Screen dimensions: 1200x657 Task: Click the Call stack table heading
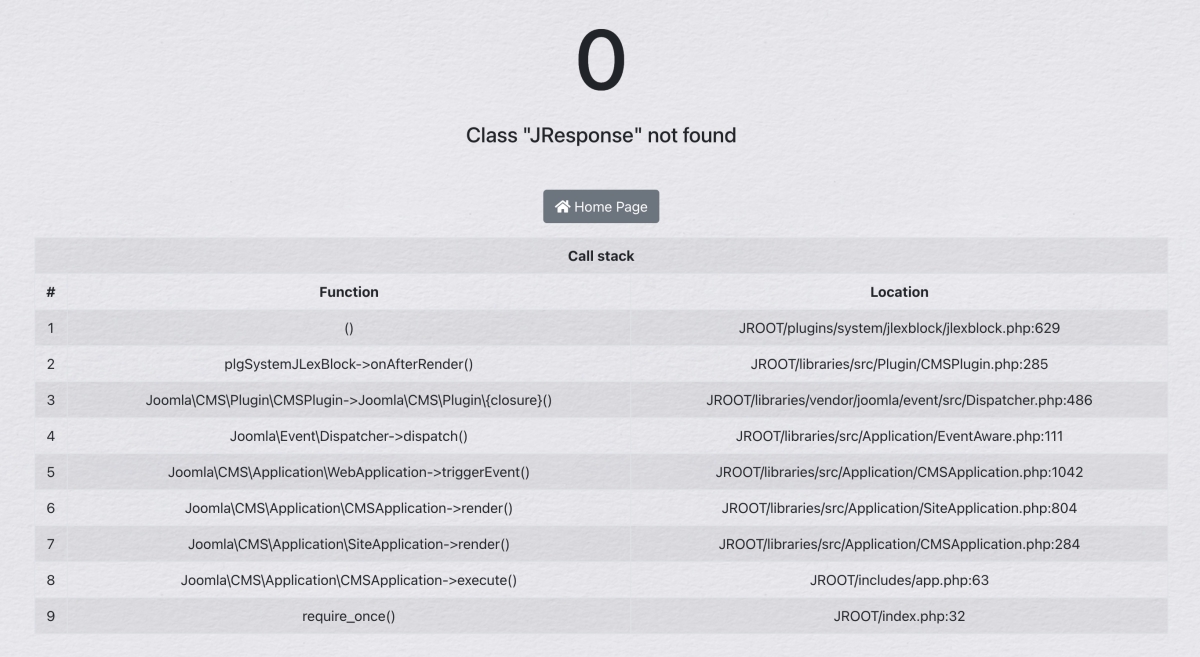tap(601, 256)
